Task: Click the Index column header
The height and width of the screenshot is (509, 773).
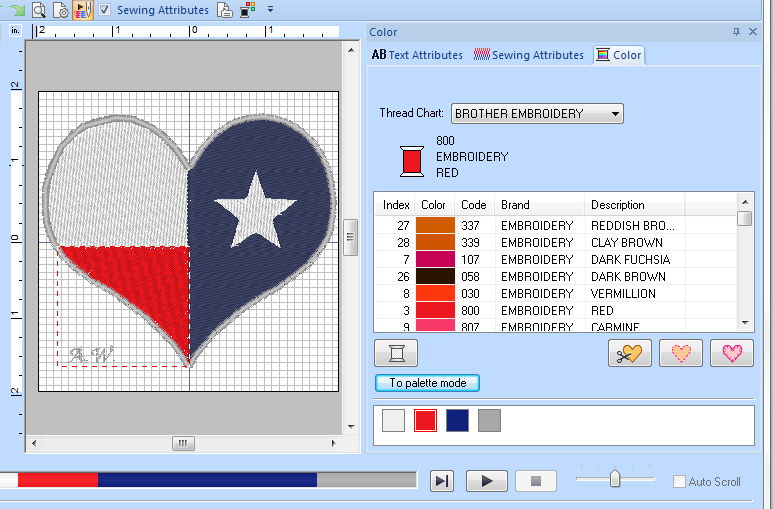Action: [x=396, y=205]
